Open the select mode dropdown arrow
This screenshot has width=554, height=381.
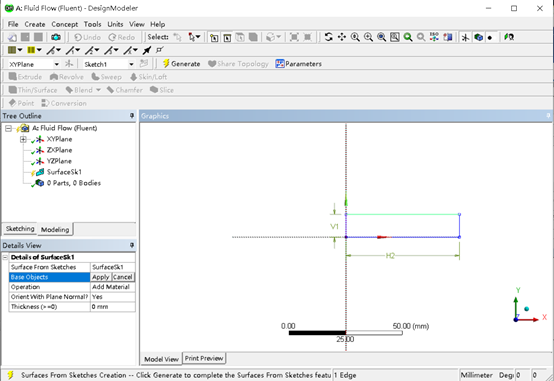coord(198,37)
